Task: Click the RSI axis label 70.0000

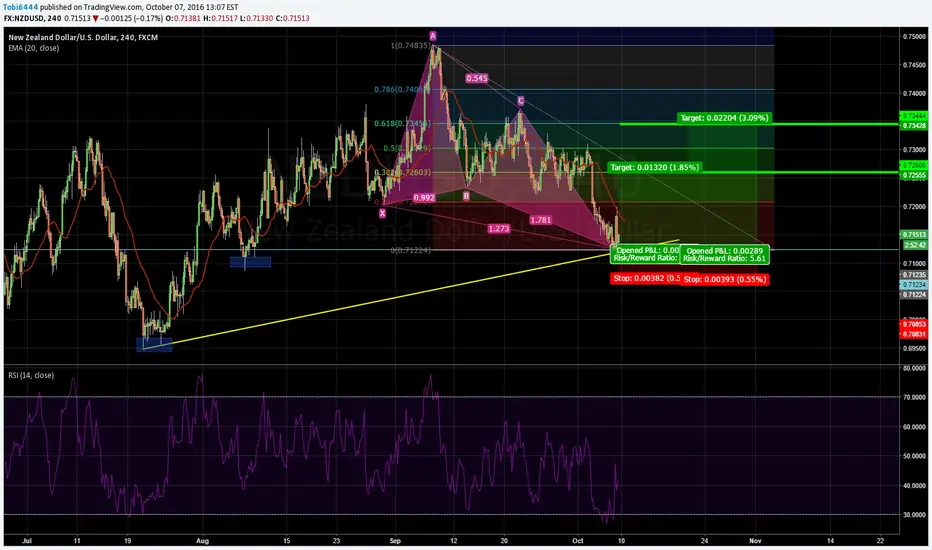Action: click(914, 397)
